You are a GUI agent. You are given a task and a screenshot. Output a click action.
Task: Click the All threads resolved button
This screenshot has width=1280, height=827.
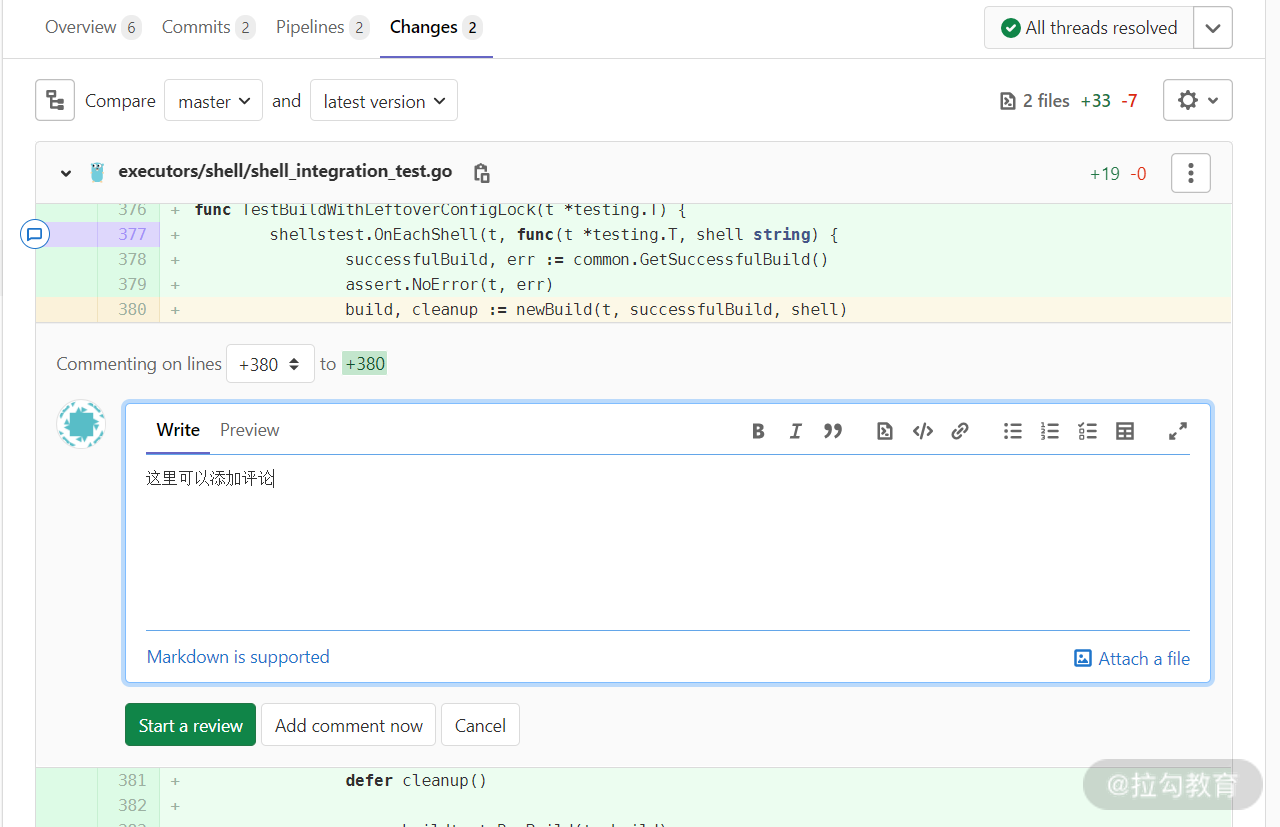1089,28
